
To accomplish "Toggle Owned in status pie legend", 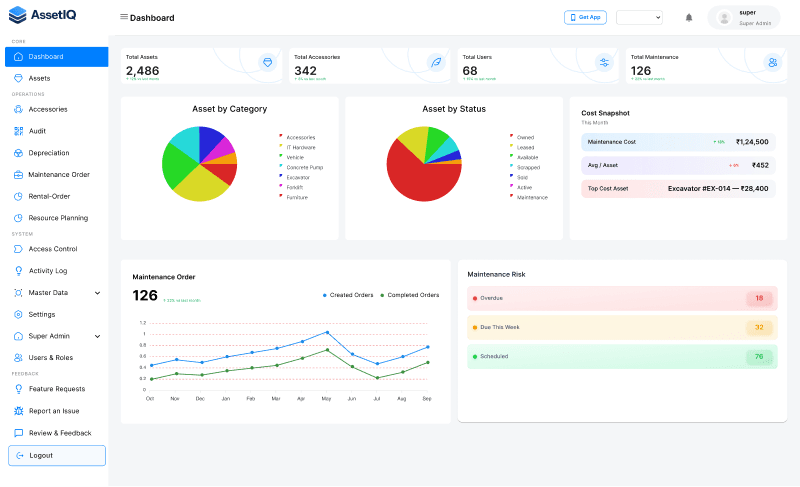I will 522,137.
